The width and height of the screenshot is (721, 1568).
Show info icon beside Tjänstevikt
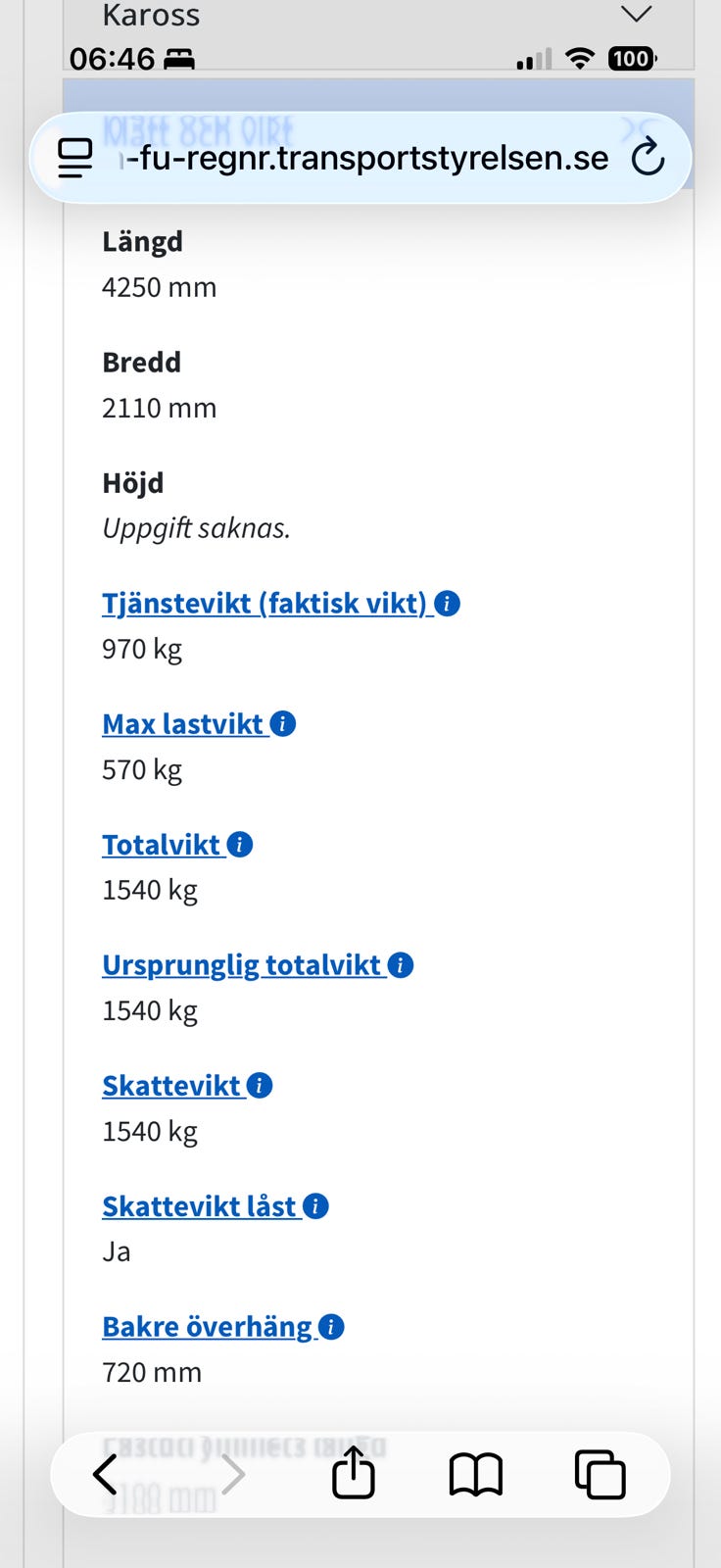tap(447, 604)
